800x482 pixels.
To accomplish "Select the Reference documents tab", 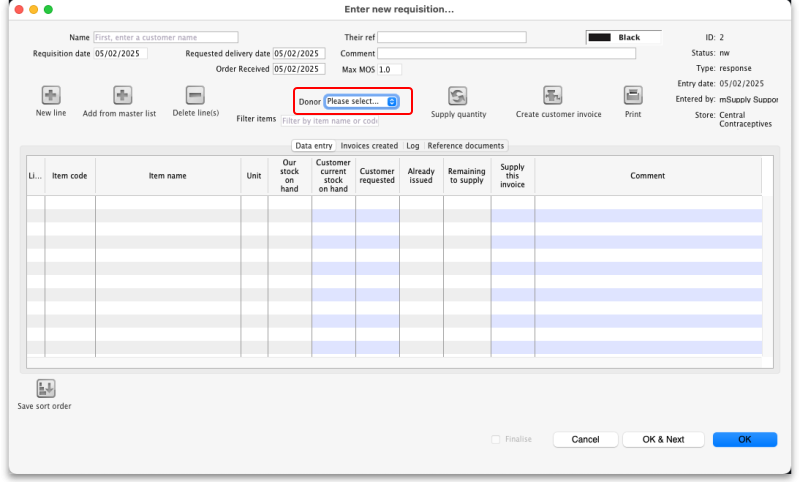I will [466, 146].
